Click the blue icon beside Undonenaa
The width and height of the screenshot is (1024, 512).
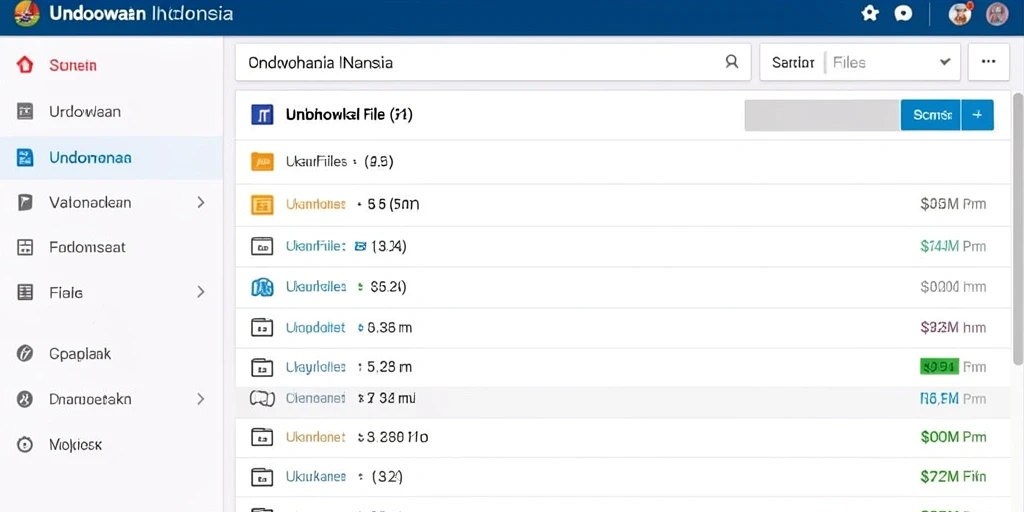[x=25, y=157]
